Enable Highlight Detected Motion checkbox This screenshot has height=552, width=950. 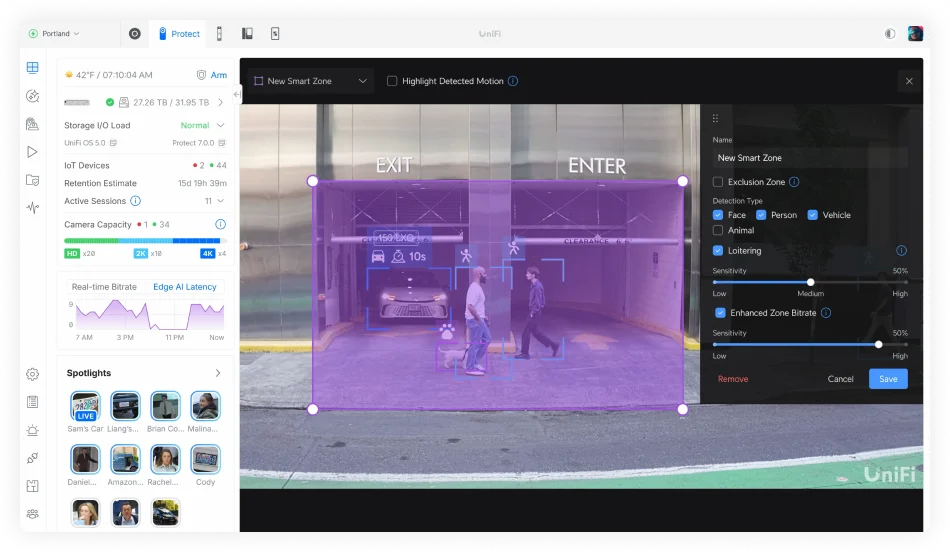click(392, 81)
